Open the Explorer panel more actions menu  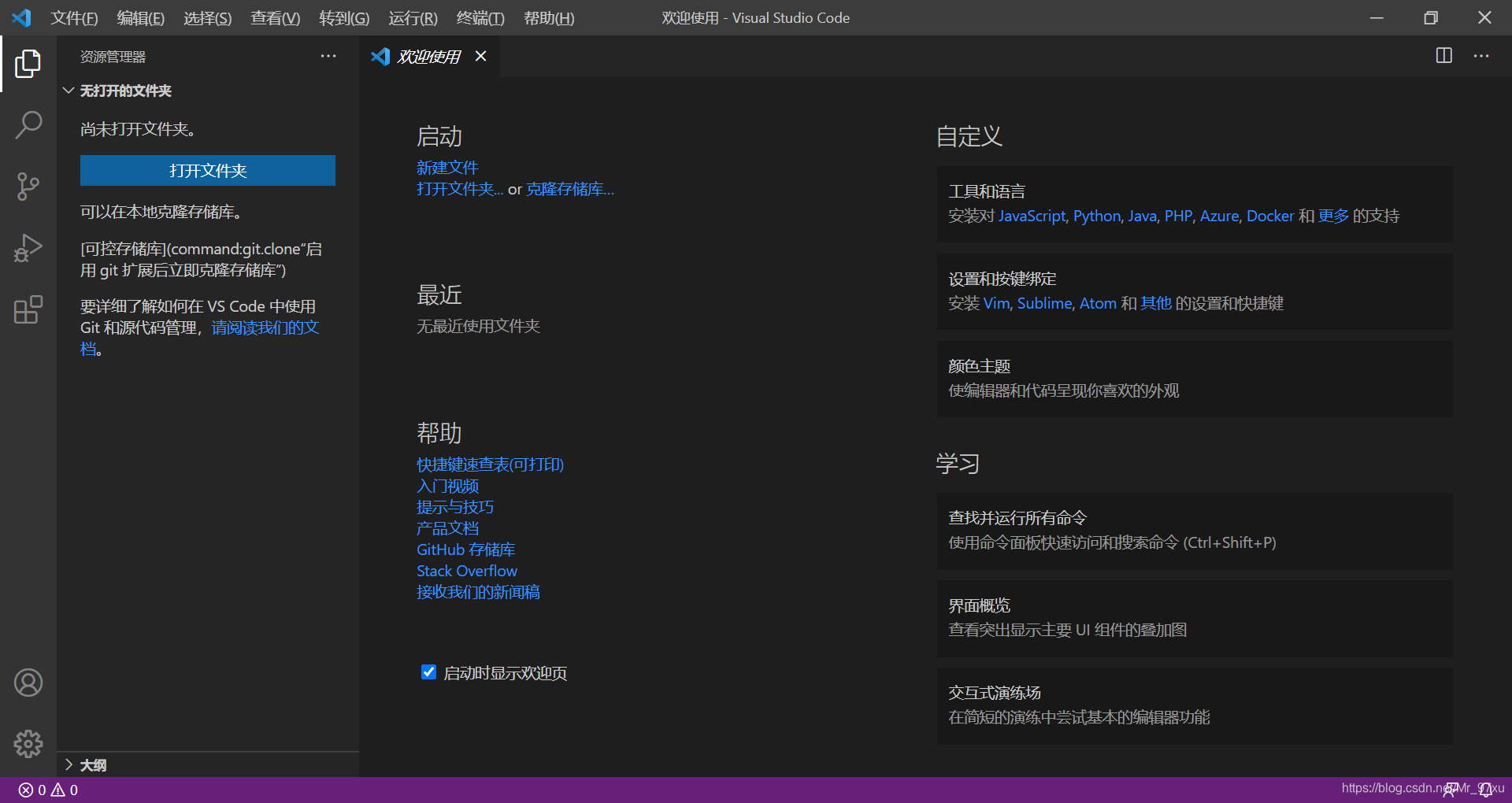coord(328,56)
